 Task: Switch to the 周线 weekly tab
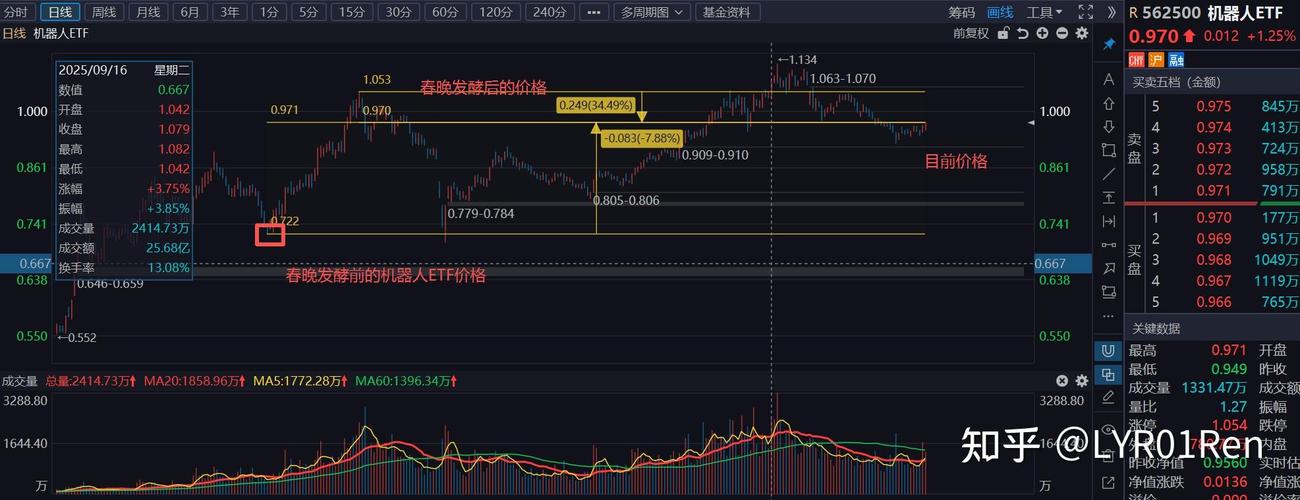point(103,12)
